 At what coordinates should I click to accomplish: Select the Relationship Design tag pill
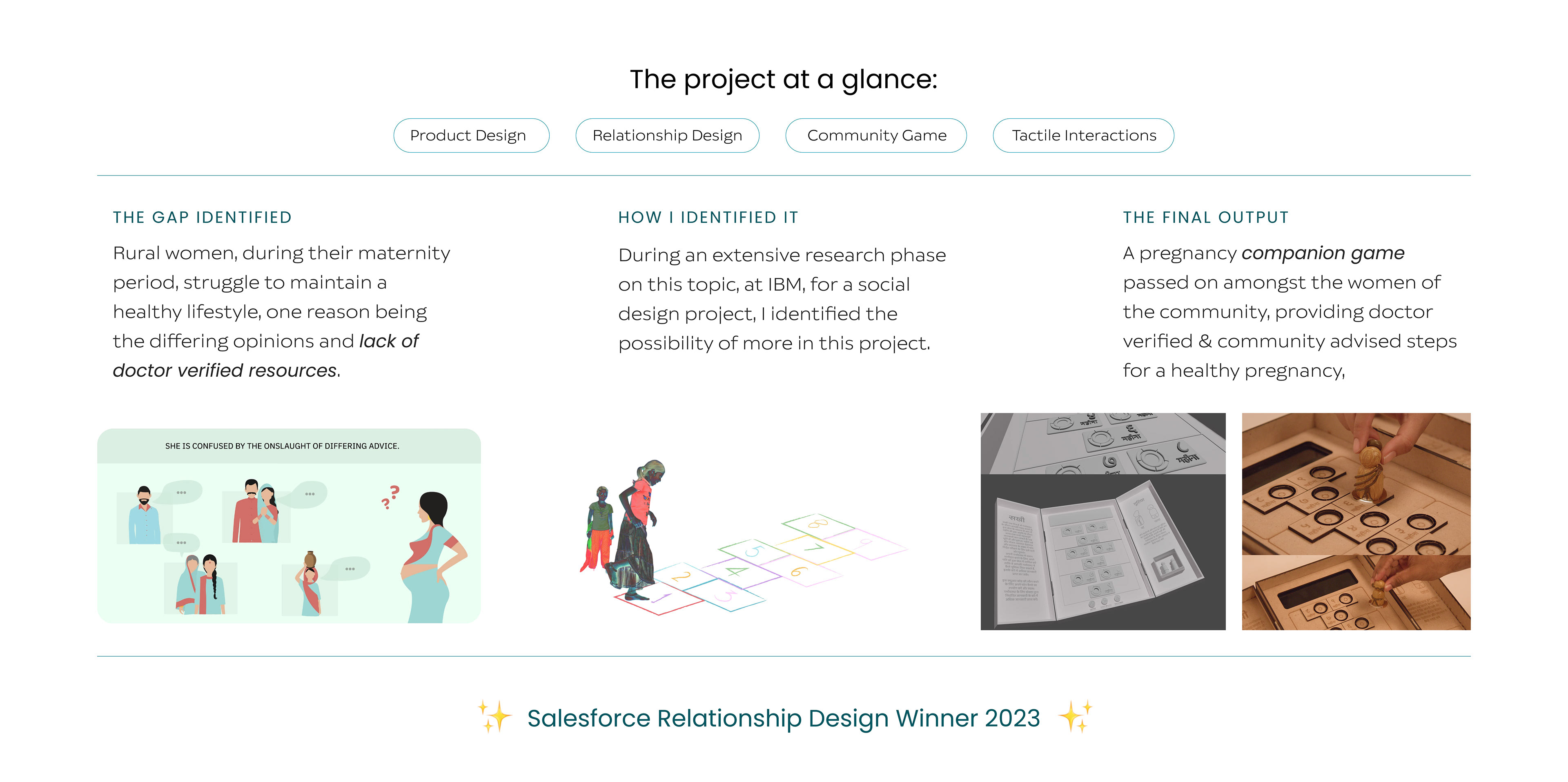pyautogui.click(x=667, y=135)
